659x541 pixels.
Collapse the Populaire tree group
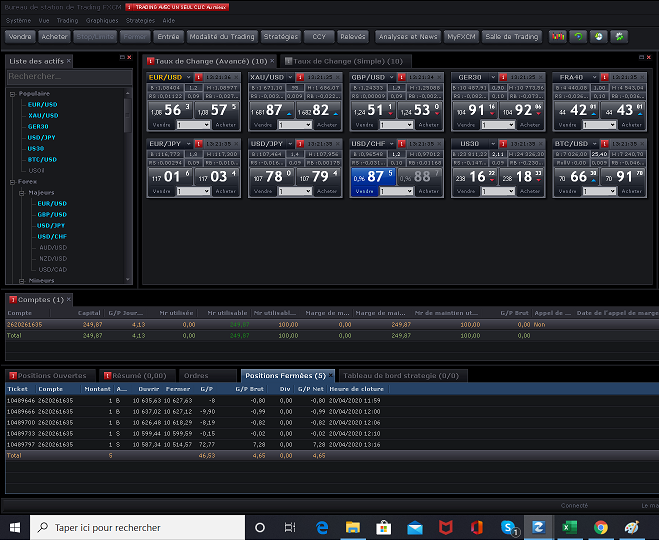click(13, 93)
